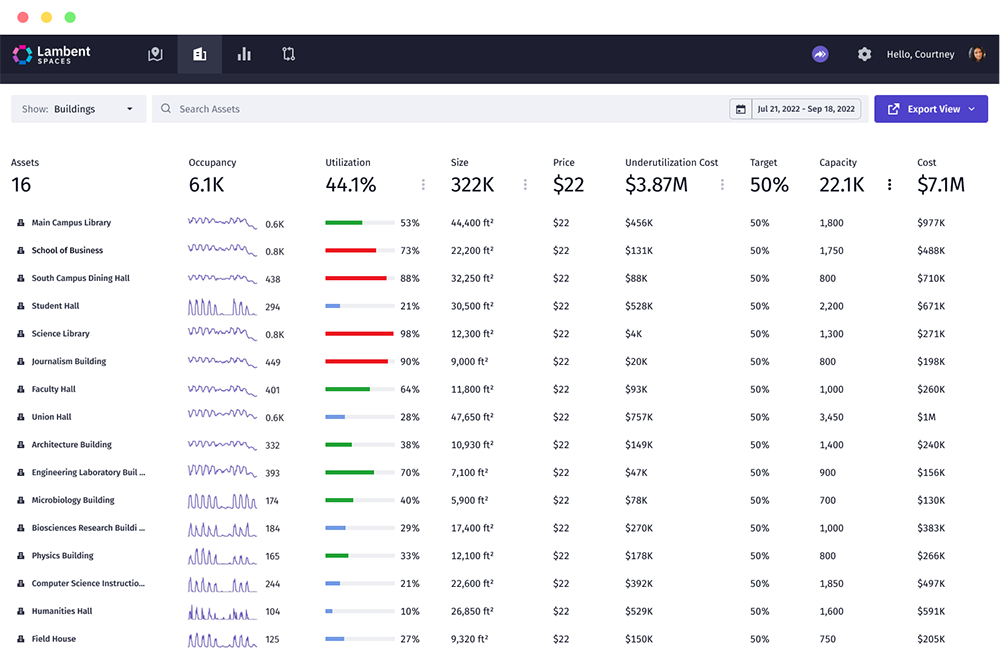Open Engineering Laboratory Building asset

click(x=88, y=473)
